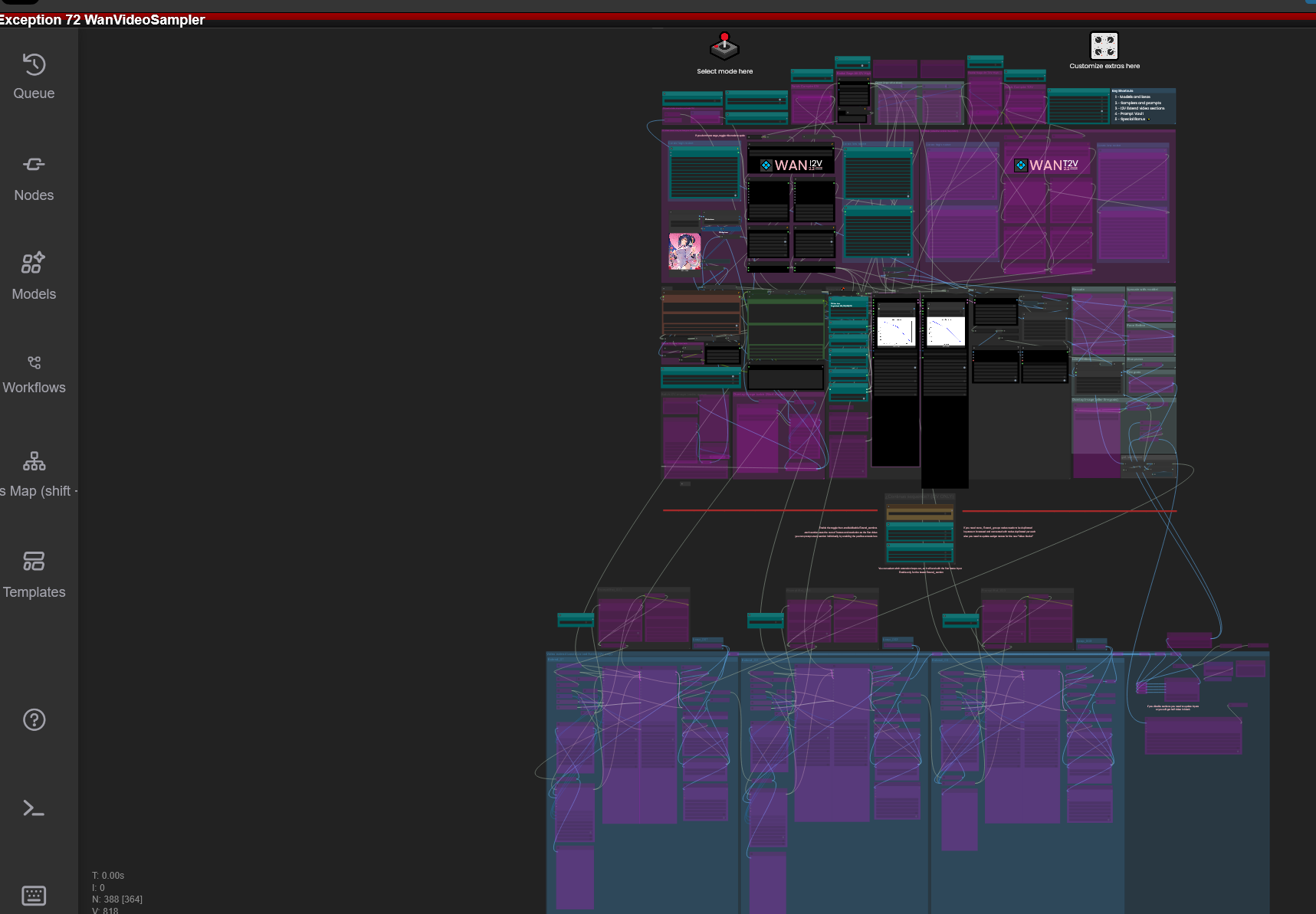Click the help question mark icon

34,719
